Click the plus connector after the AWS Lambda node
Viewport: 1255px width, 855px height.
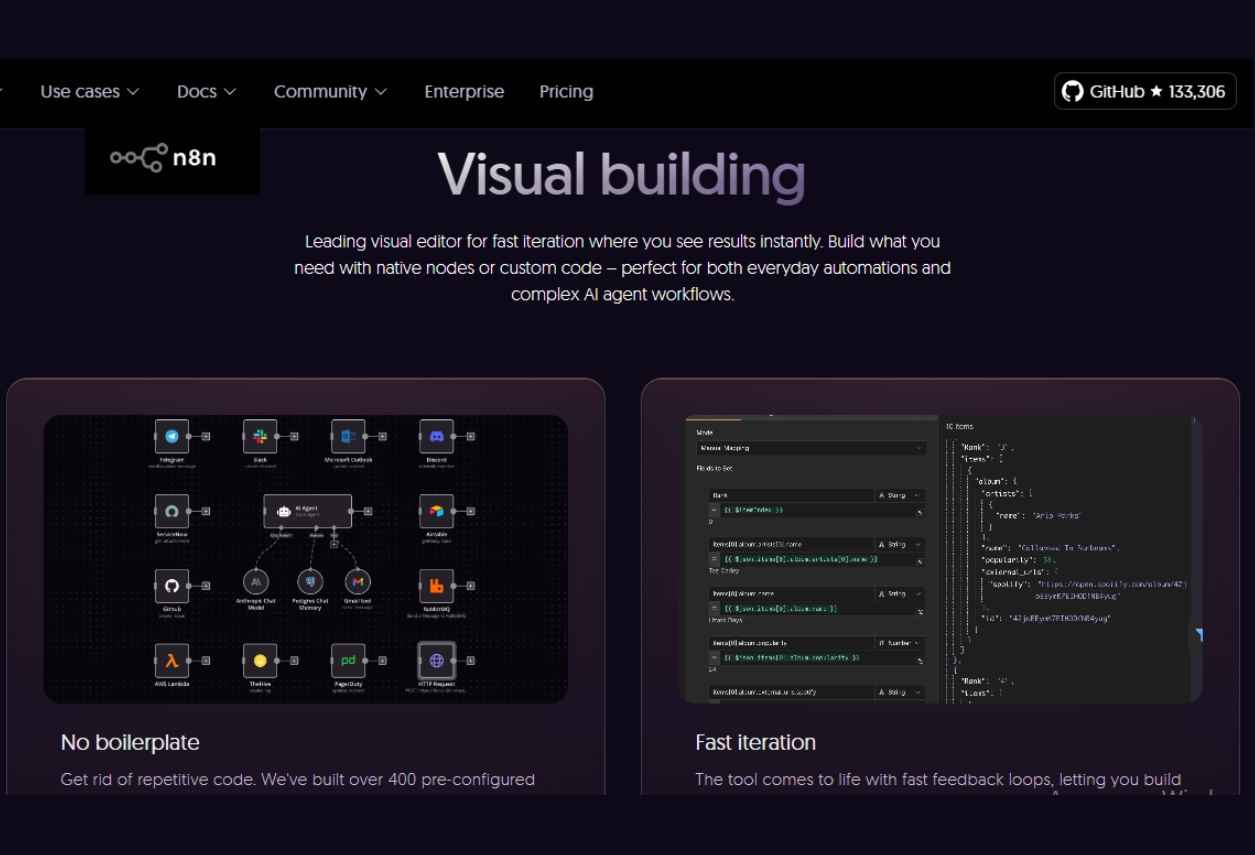tap(206, 660)
